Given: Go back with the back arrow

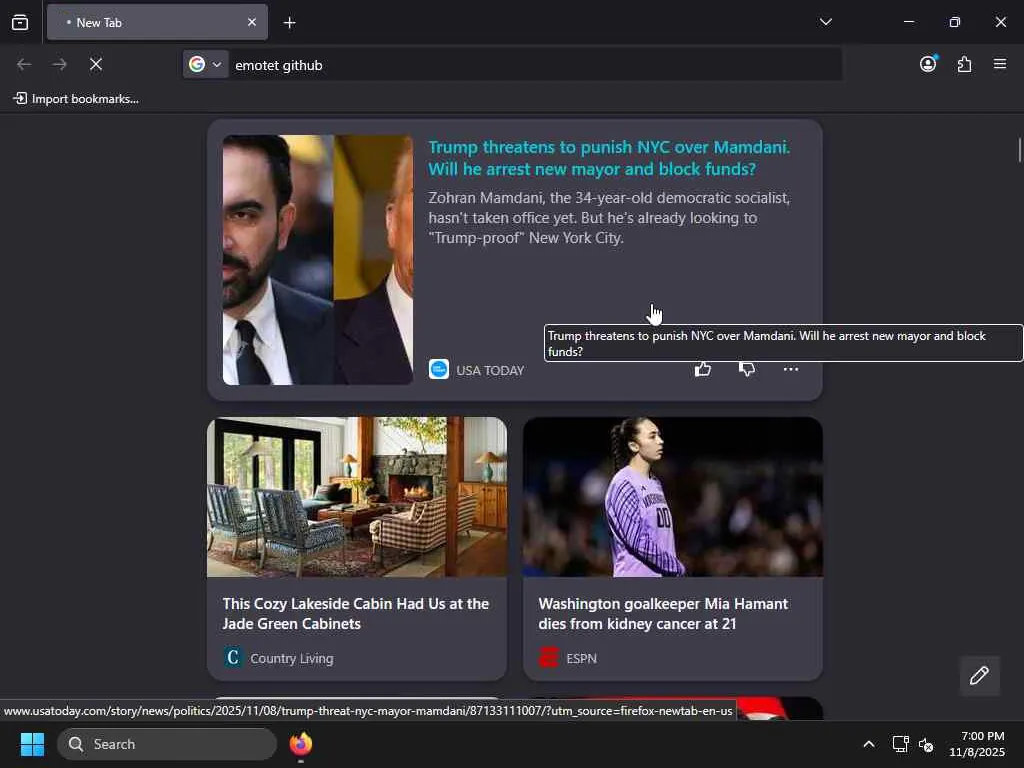Looking at the screenshot, I should [24, 64].
